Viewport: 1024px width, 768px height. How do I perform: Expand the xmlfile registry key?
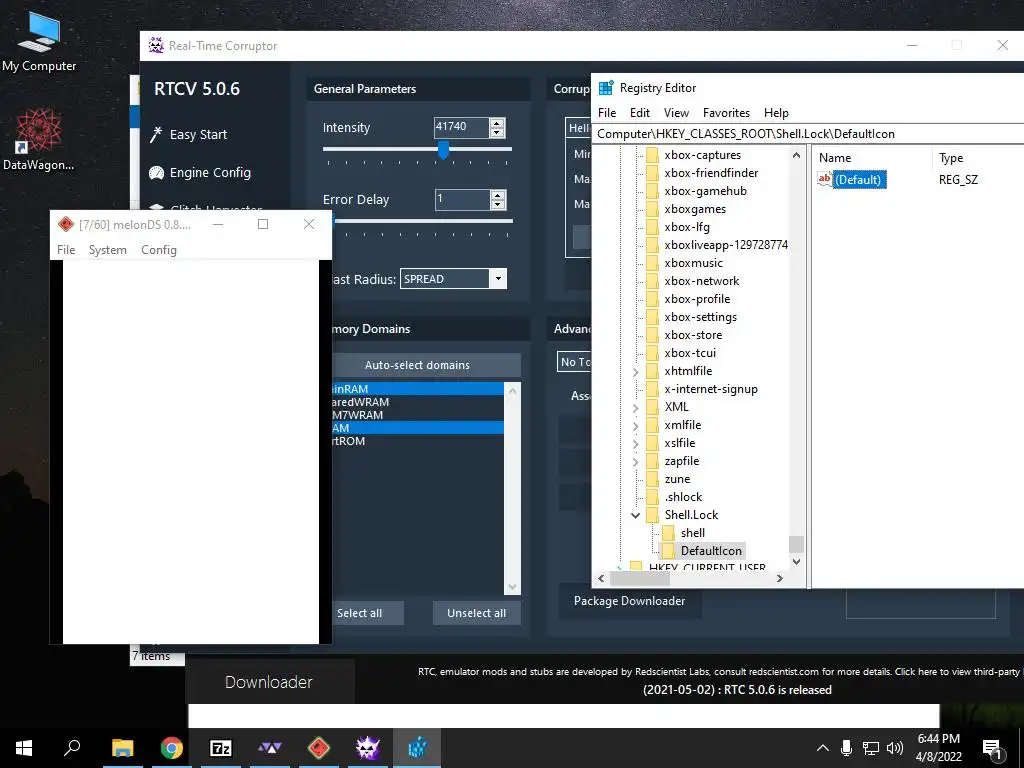click(x=635, y=425)
